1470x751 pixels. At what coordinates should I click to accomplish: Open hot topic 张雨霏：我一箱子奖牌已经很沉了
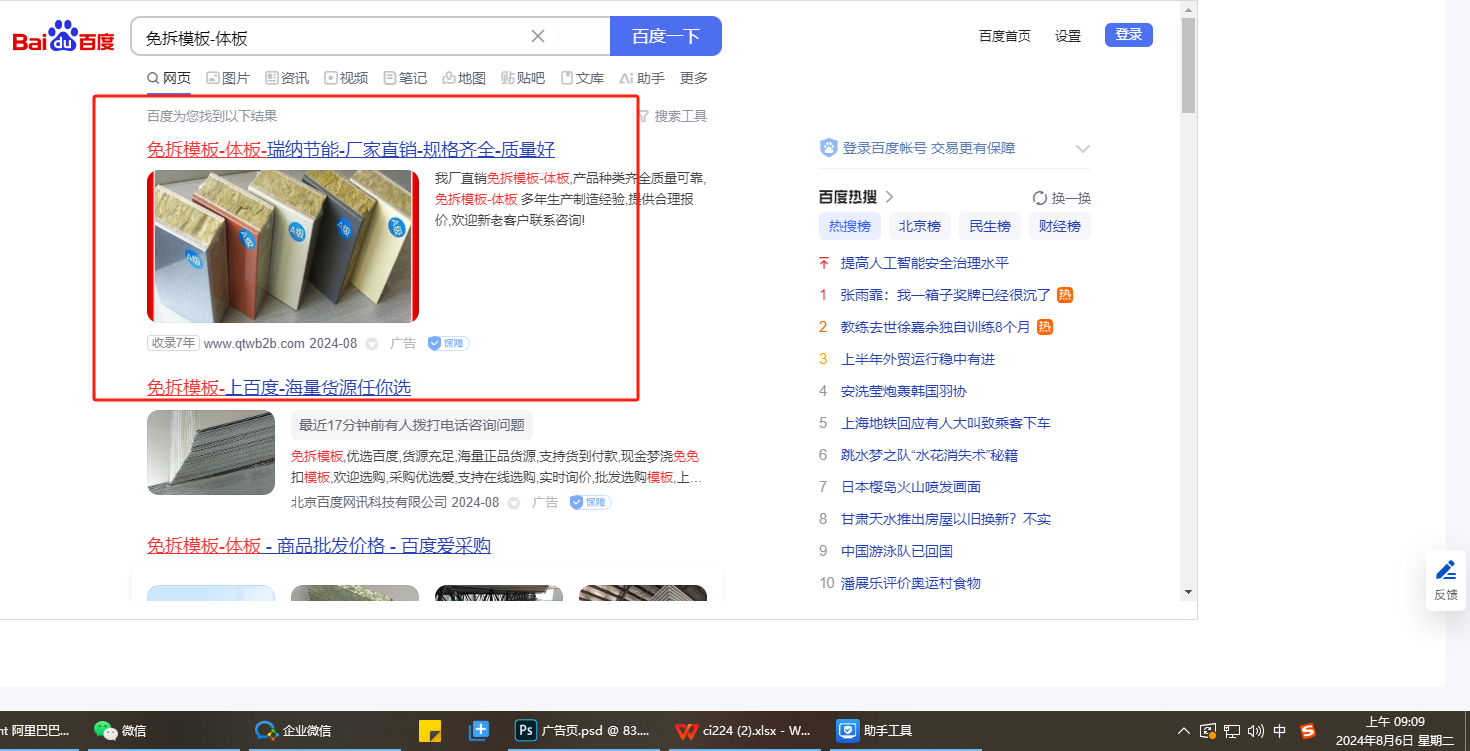coord(946,295)
